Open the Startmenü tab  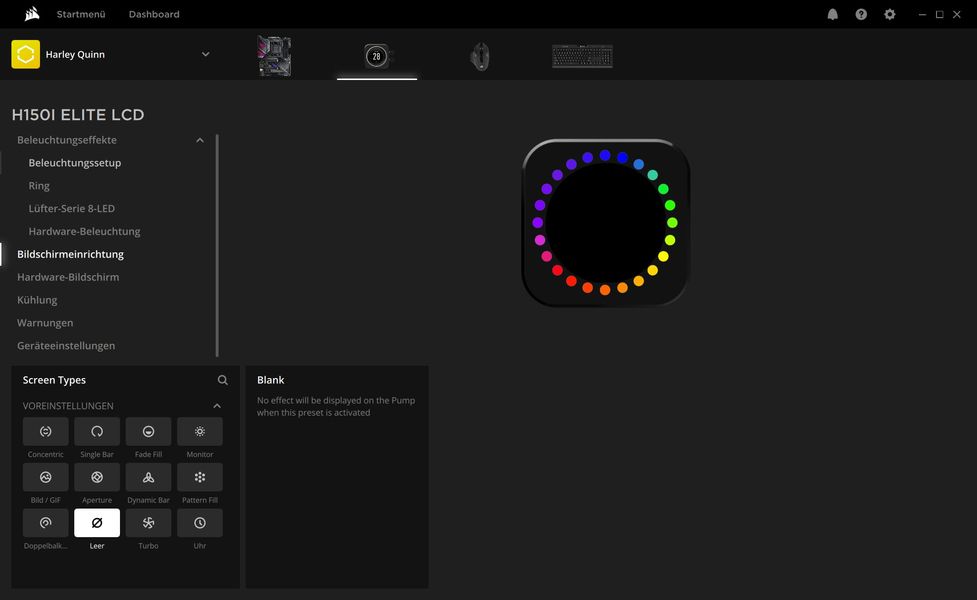(81, 14)
